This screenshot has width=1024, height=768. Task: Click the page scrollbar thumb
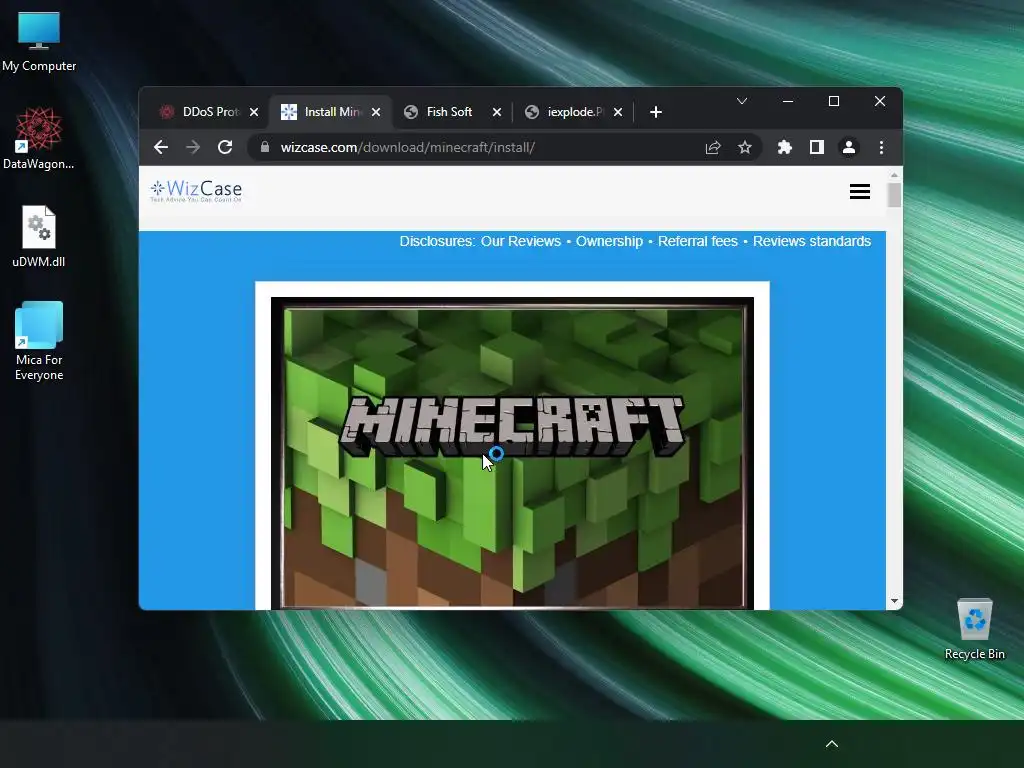894,195
